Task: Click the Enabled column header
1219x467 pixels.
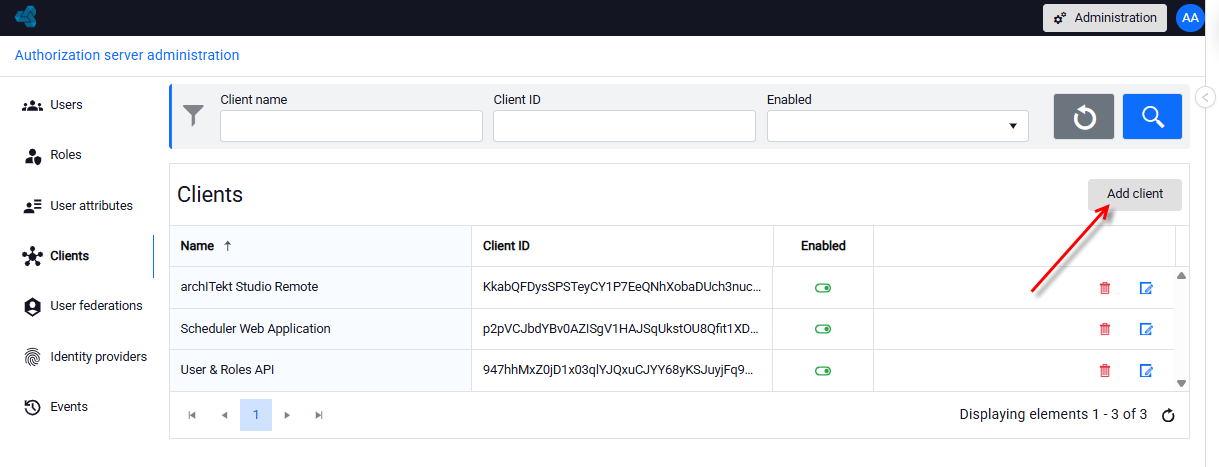Action: 823,246
